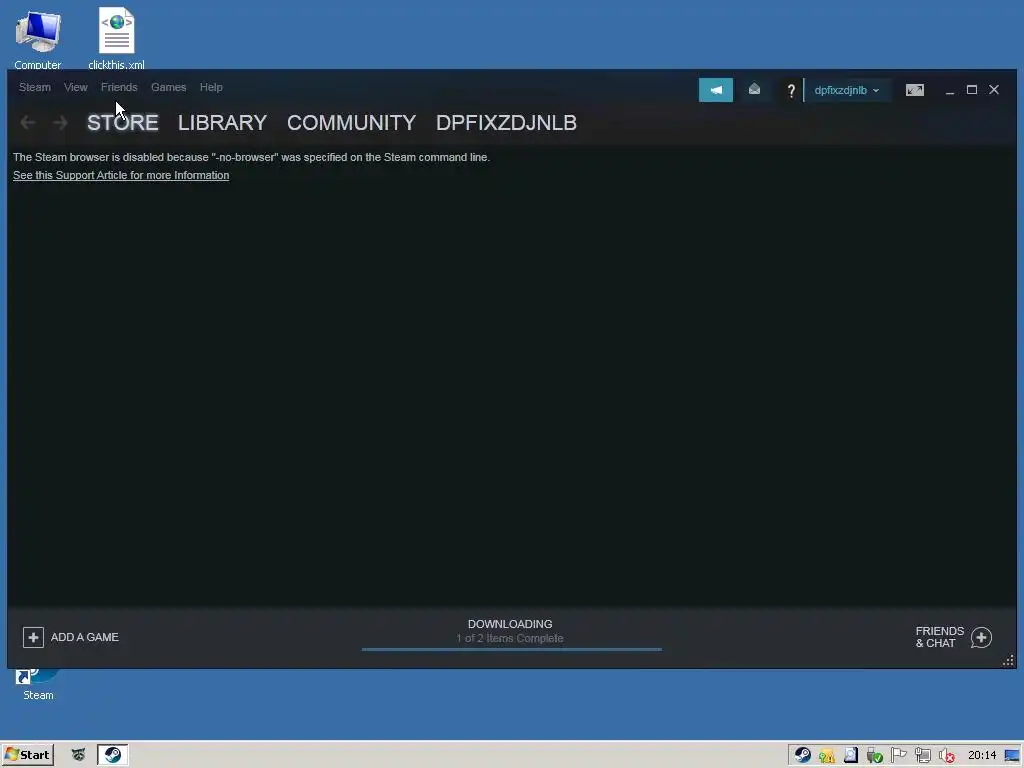Click the safely remove hardware tray icon

pyautogui.click(x=874, y=756)
